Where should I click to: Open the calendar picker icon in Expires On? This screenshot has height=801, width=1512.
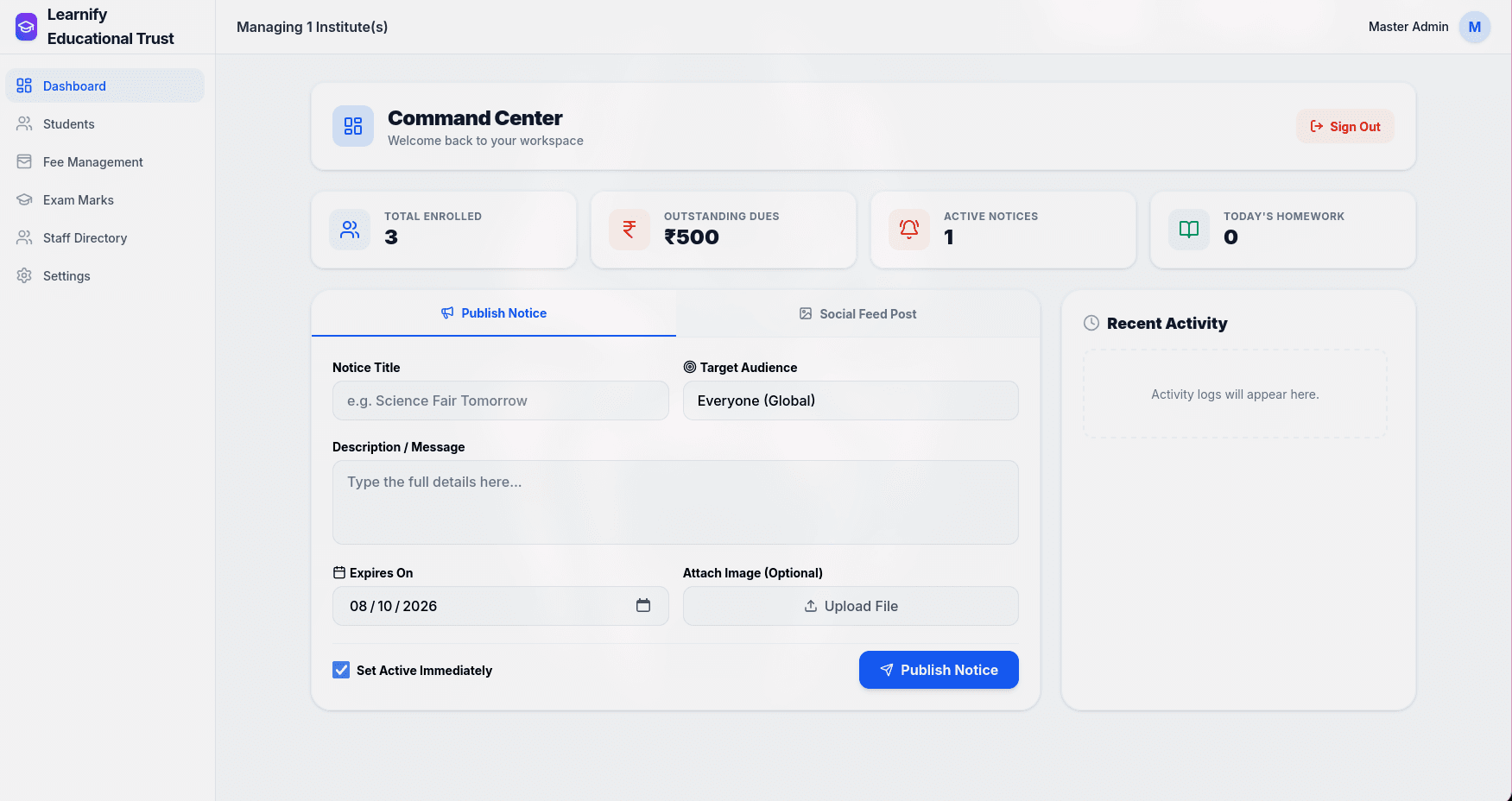click(x=643, y=605)
